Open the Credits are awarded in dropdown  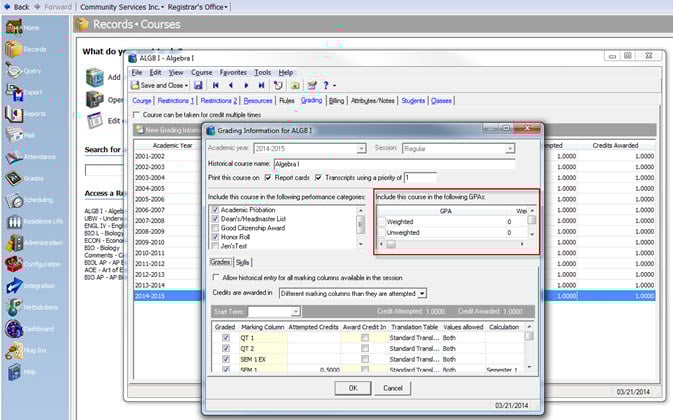pyautogui.click(x=422, y=293)
